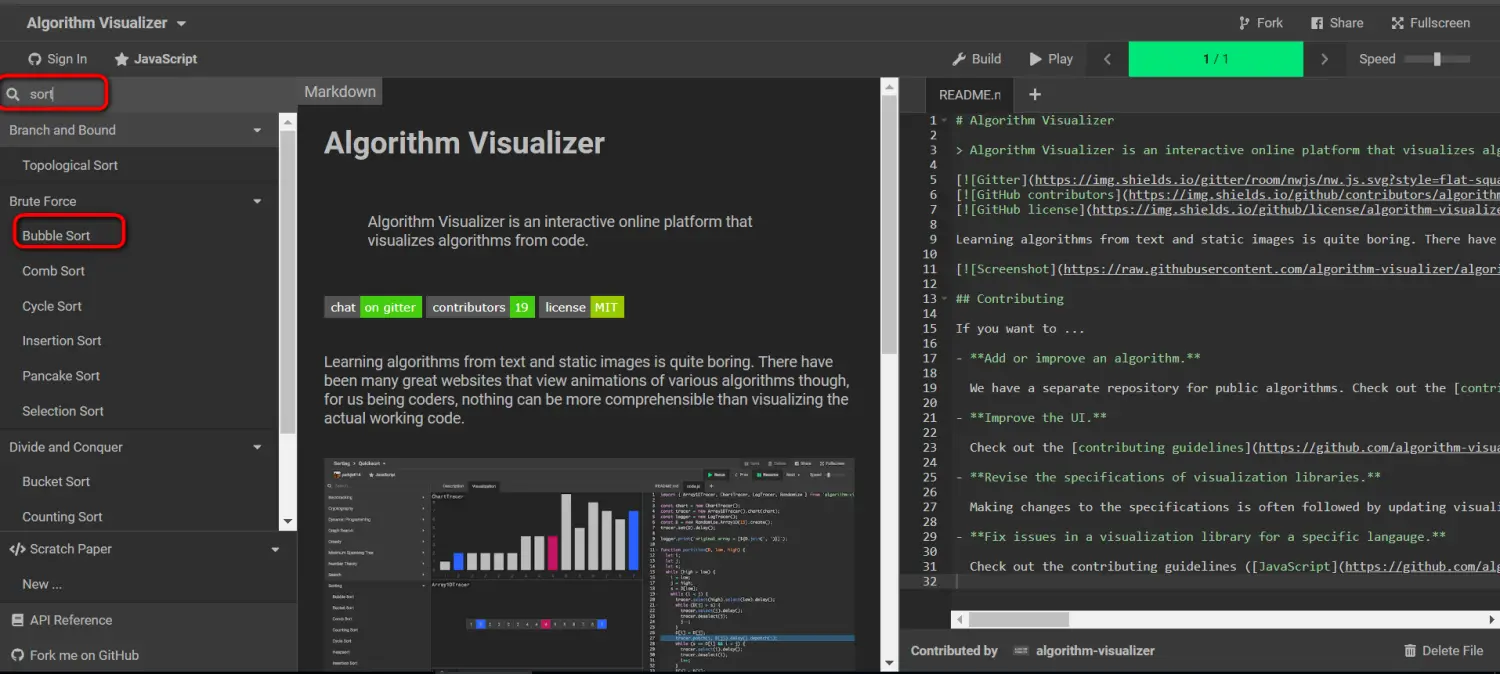
Task: Create New scratch paper
Action: tap(42, 584)
